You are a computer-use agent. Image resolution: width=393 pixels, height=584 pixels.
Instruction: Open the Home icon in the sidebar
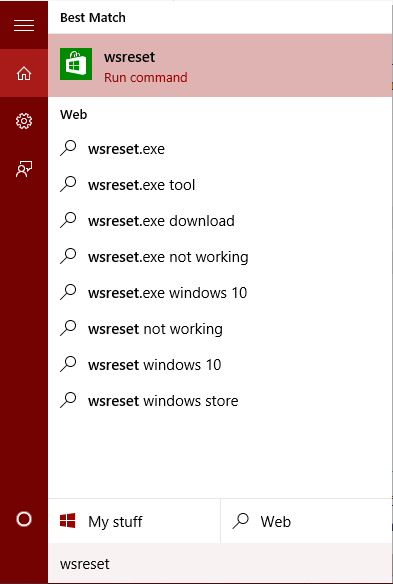tap(24, 73)
